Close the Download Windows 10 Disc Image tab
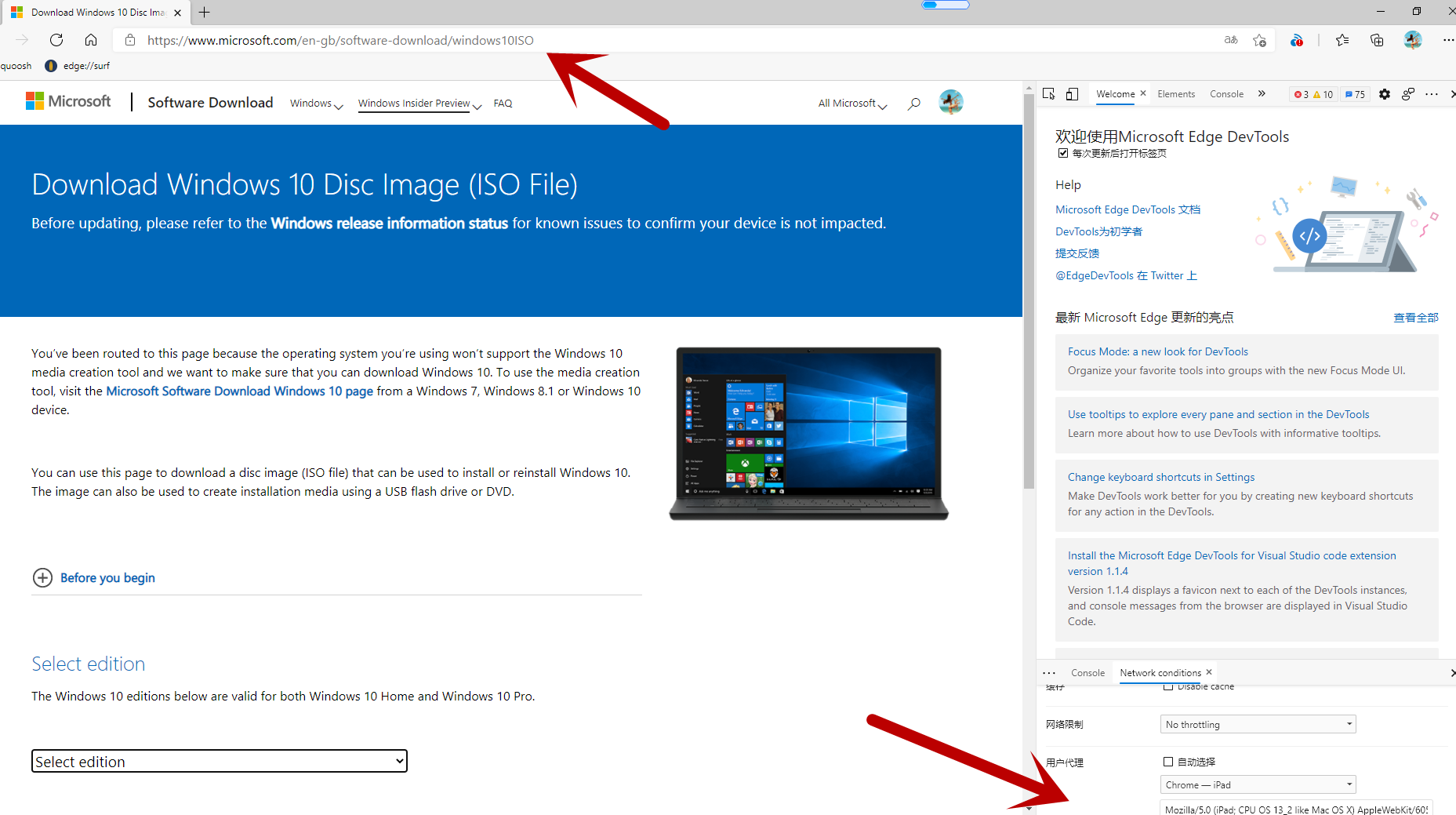The width and height of the screenshot is (1456, 815). 177,13
